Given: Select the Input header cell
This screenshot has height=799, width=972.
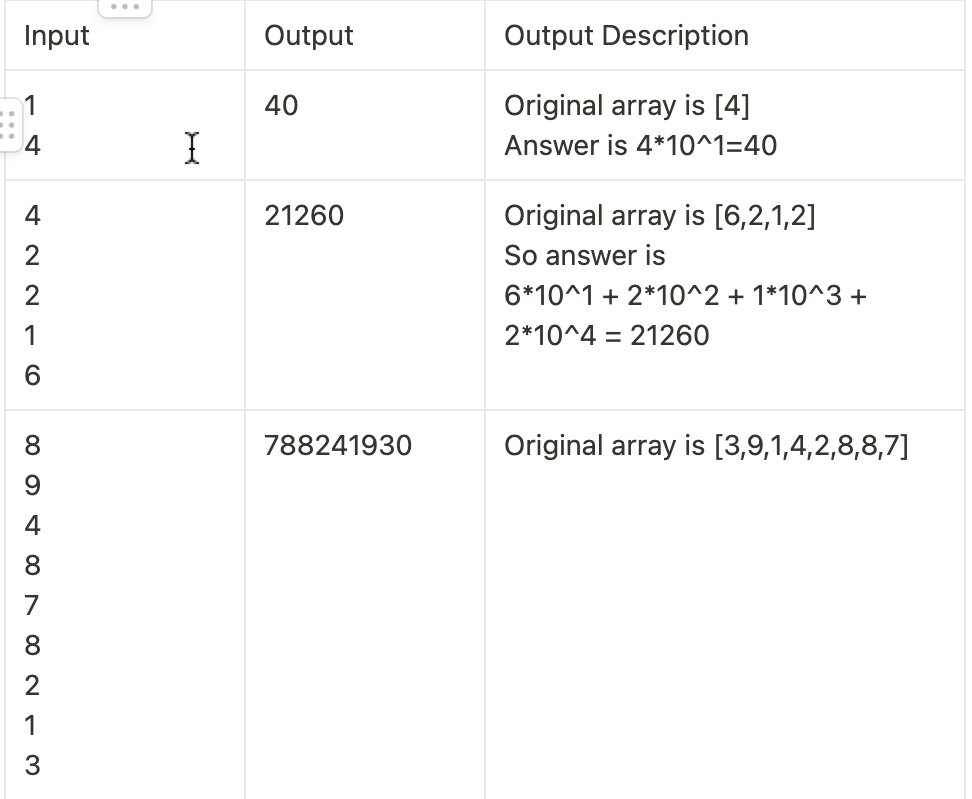Looking at the screenshot, I should [125, 35].
